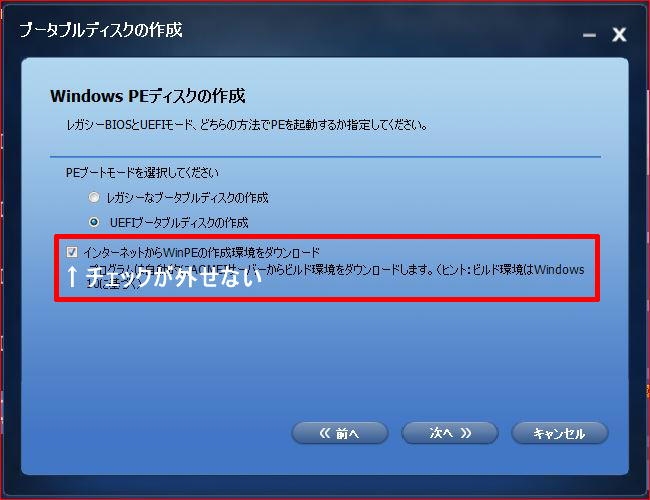Click the double left chevron on 前へ

click(325, 433)
